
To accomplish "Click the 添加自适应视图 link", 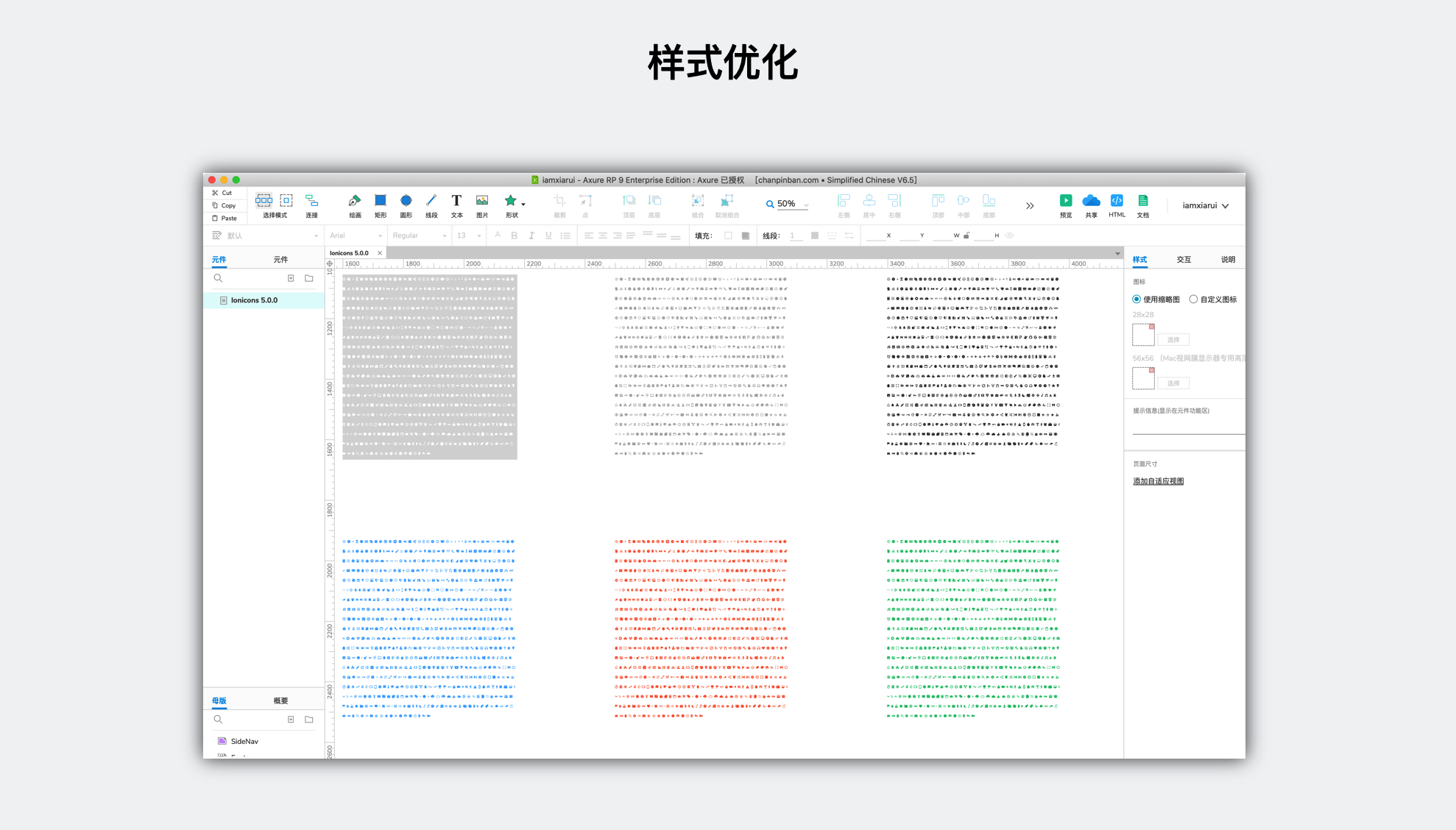I will (1158, 481).
